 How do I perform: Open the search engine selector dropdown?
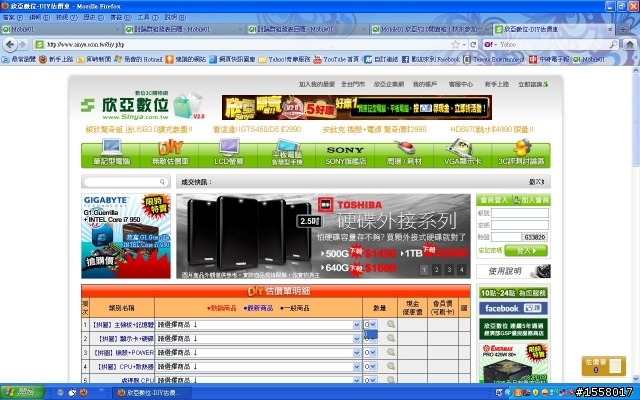(x=489, y=44)
